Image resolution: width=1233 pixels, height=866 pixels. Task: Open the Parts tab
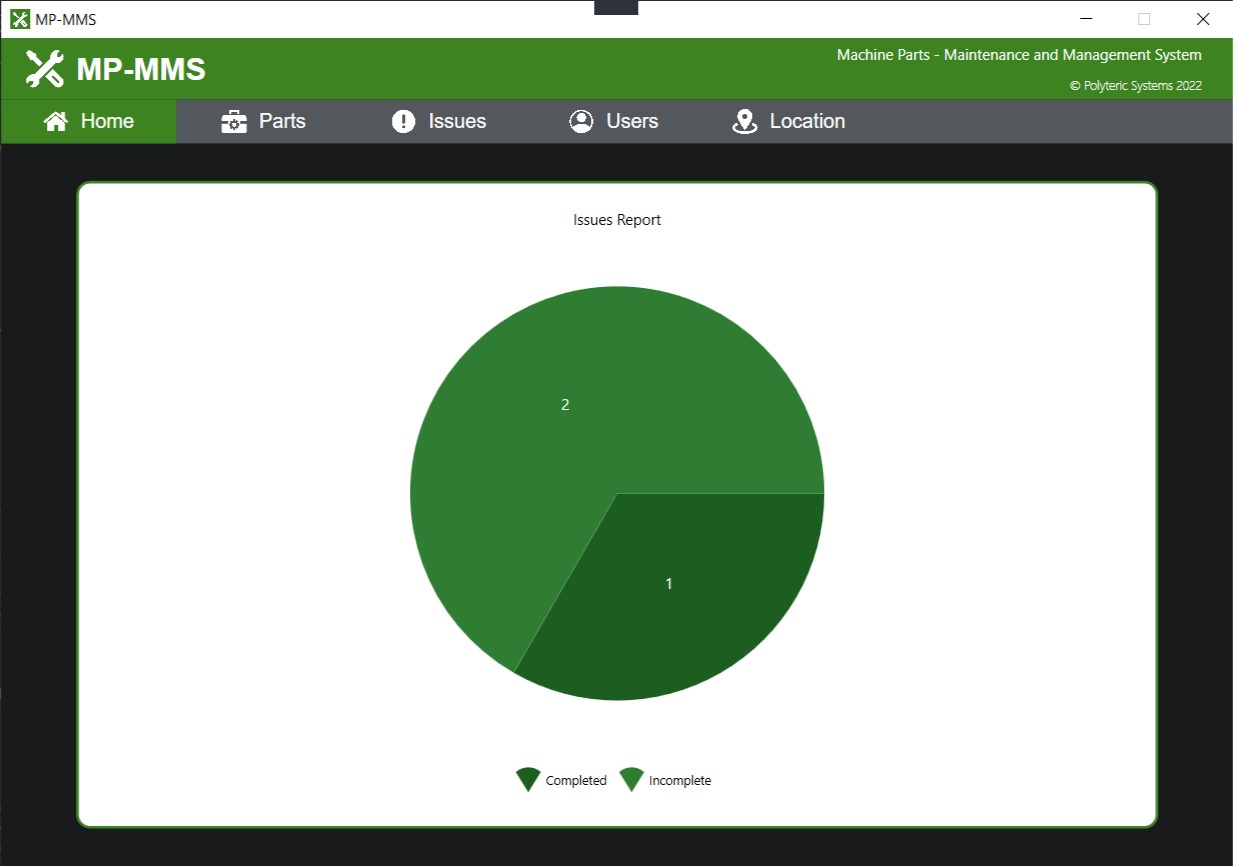(283, 121)
